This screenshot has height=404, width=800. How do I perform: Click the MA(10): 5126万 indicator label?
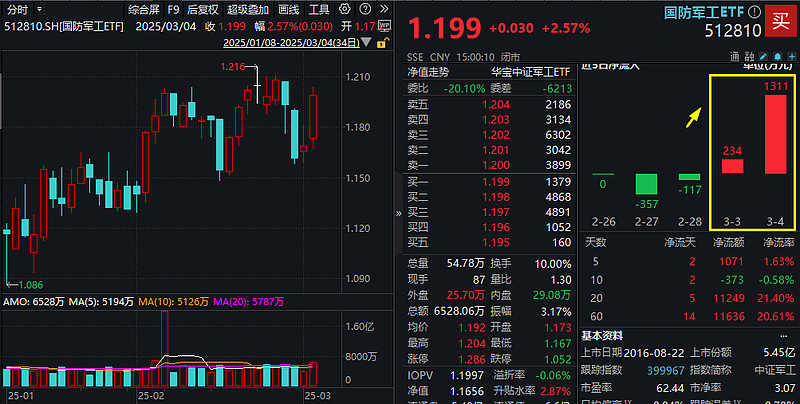pyautogui.click(x=173, y=302)
